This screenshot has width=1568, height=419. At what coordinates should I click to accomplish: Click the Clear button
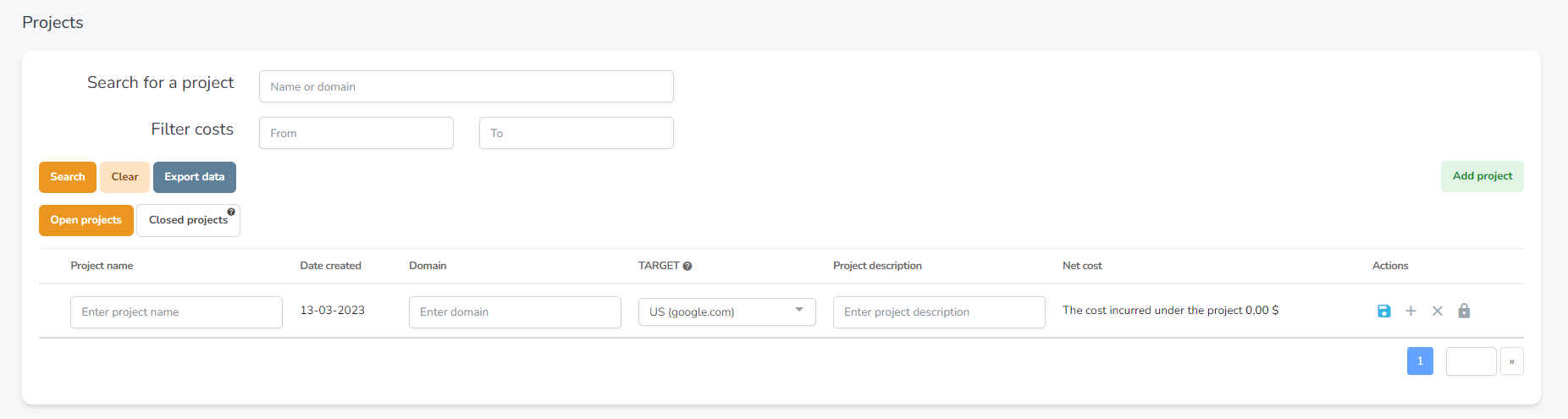click(124, 177)
